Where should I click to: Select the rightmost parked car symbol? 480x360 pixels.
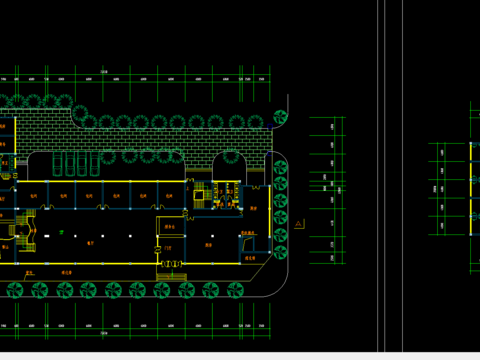click(94, 163)
